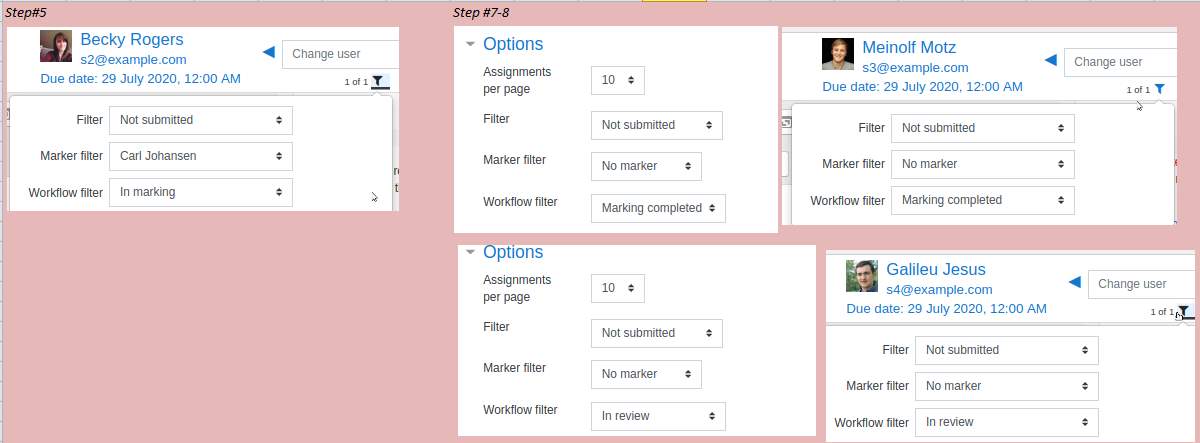Click filter funnel icon in Galileu Jesus panel
Image resolution: width=1200 pixels, height=443 pixels.
[1184, 312]
